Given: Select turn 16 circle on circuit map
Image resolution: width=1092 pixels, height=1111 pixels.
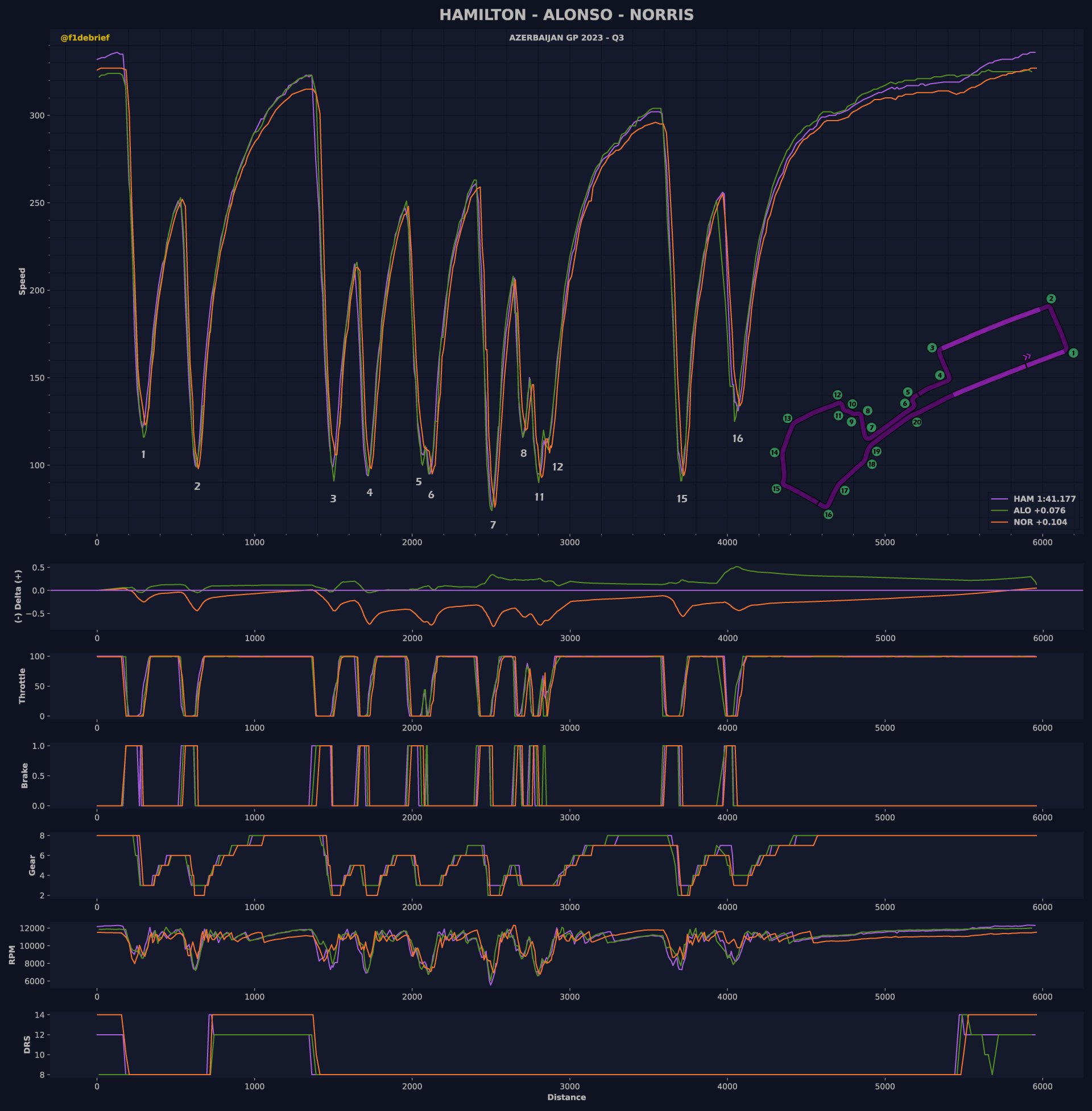Looking at the screenshot, I should pos(828,514).
